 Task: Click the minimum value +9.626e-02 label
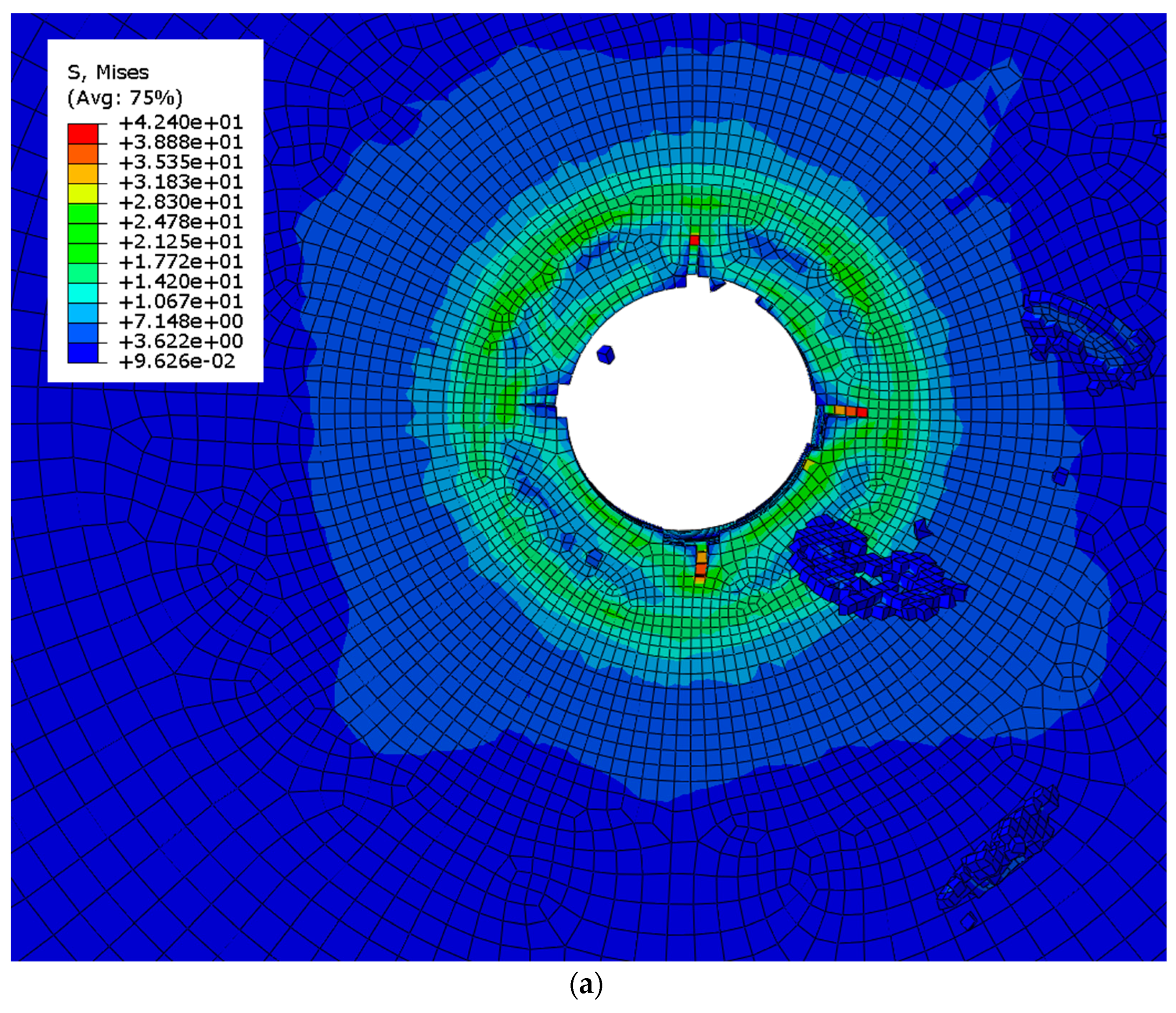177,361
